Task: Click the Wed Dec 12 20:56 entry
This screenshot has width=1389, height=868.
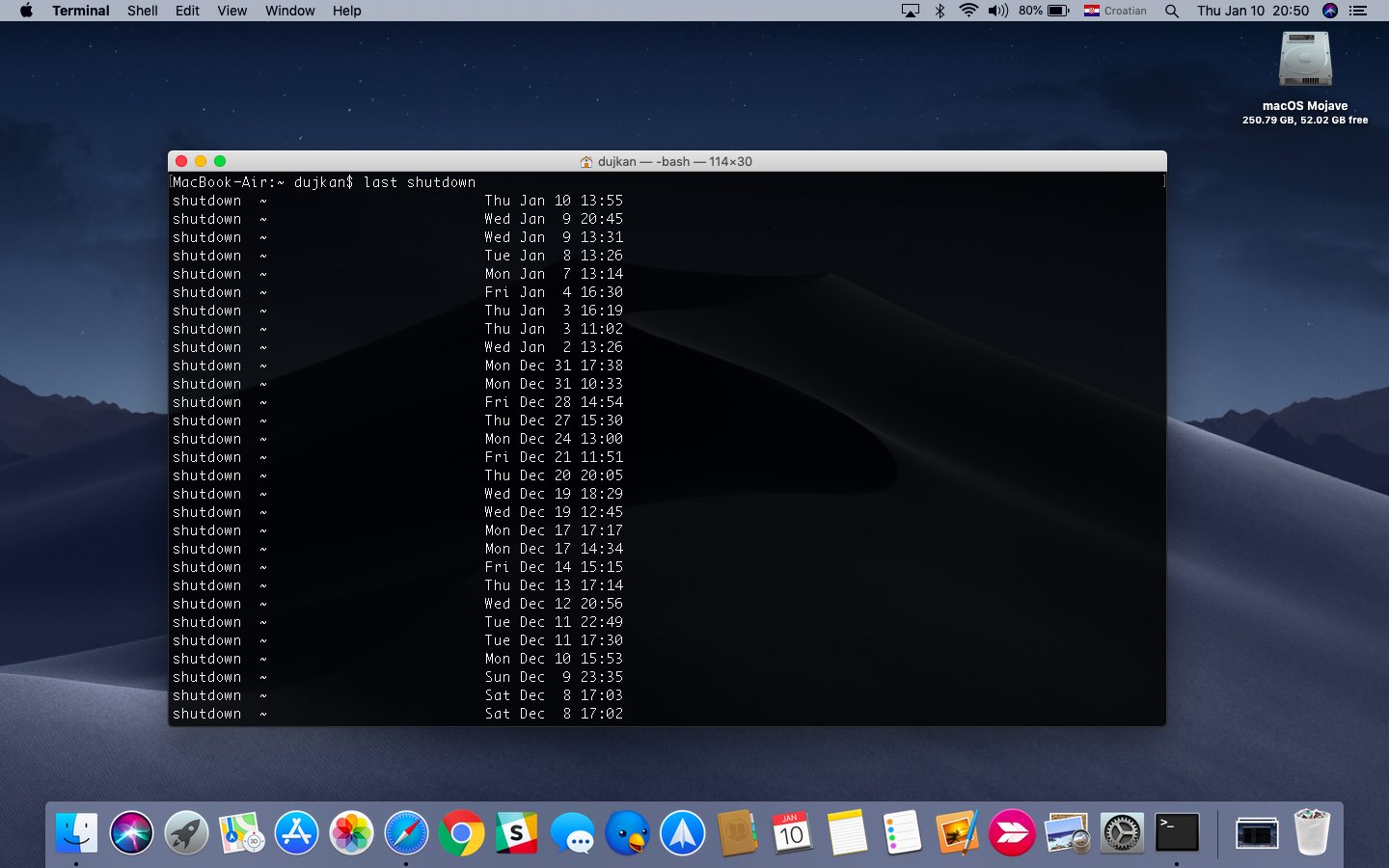Action: point(554,604)
